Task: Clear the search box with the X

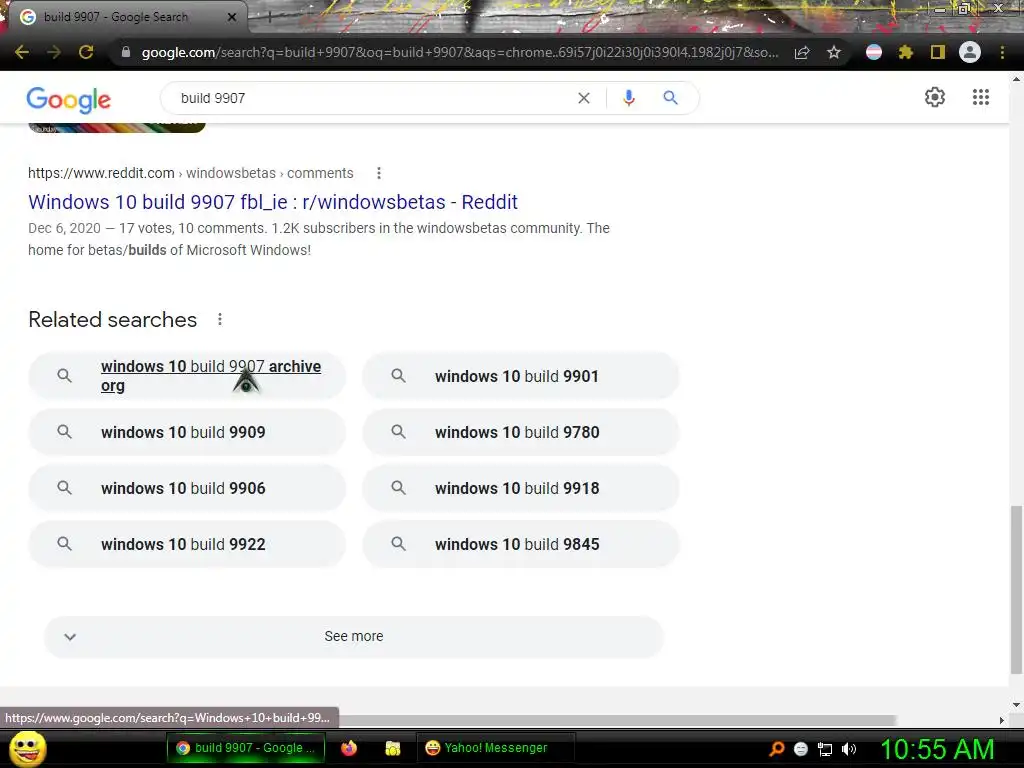Action: pos(584,98)
